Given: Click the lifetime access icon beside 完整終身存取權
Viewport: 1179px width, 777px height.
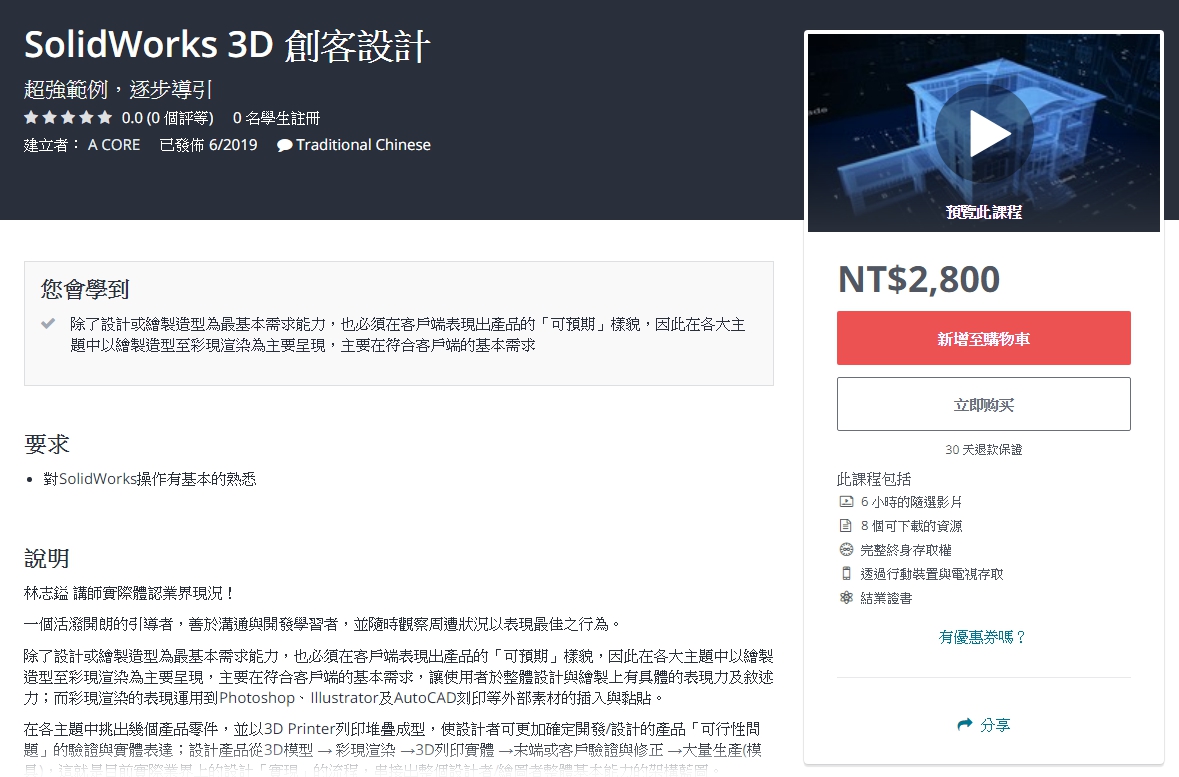Looking at the screenshot, I should [x=846, y=550].
